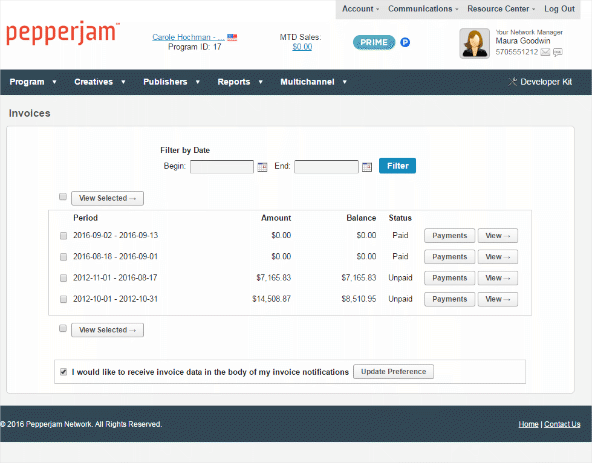Click the End date input field
This screenshot has height=463, width=592.
(326, 167)
